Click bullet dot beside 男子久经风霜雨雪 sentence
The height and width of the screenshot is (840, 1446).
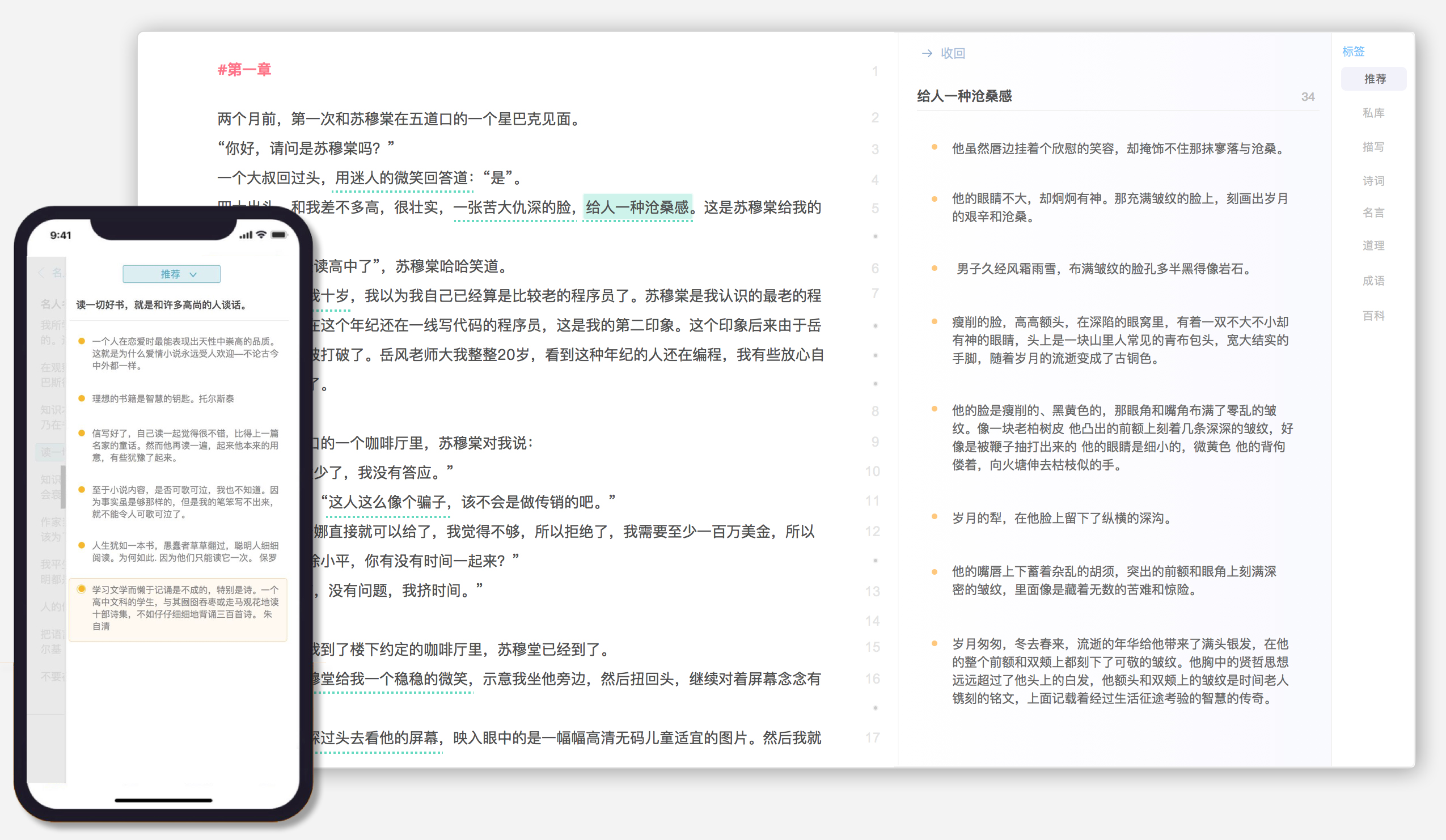pos(934,268)
